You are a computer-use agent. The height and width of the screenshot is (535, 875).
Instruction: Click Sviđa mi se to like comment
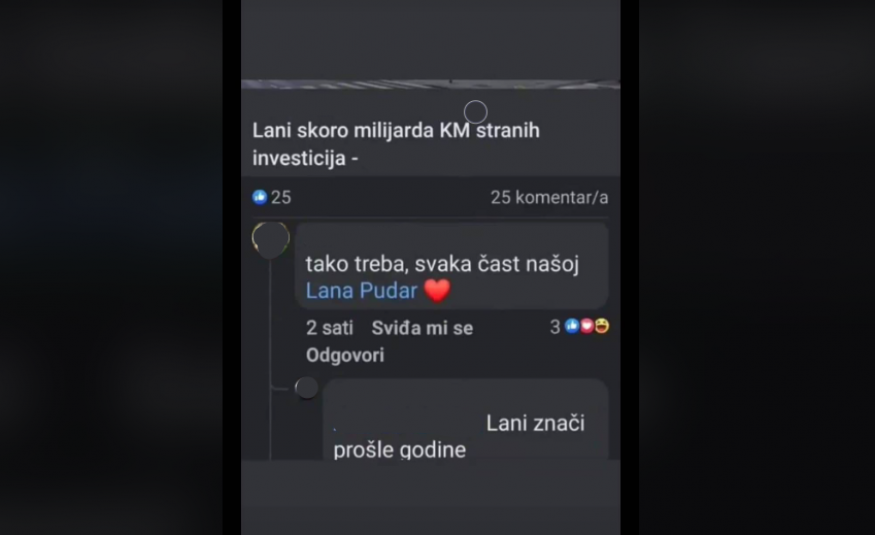[x=422, y=328]
